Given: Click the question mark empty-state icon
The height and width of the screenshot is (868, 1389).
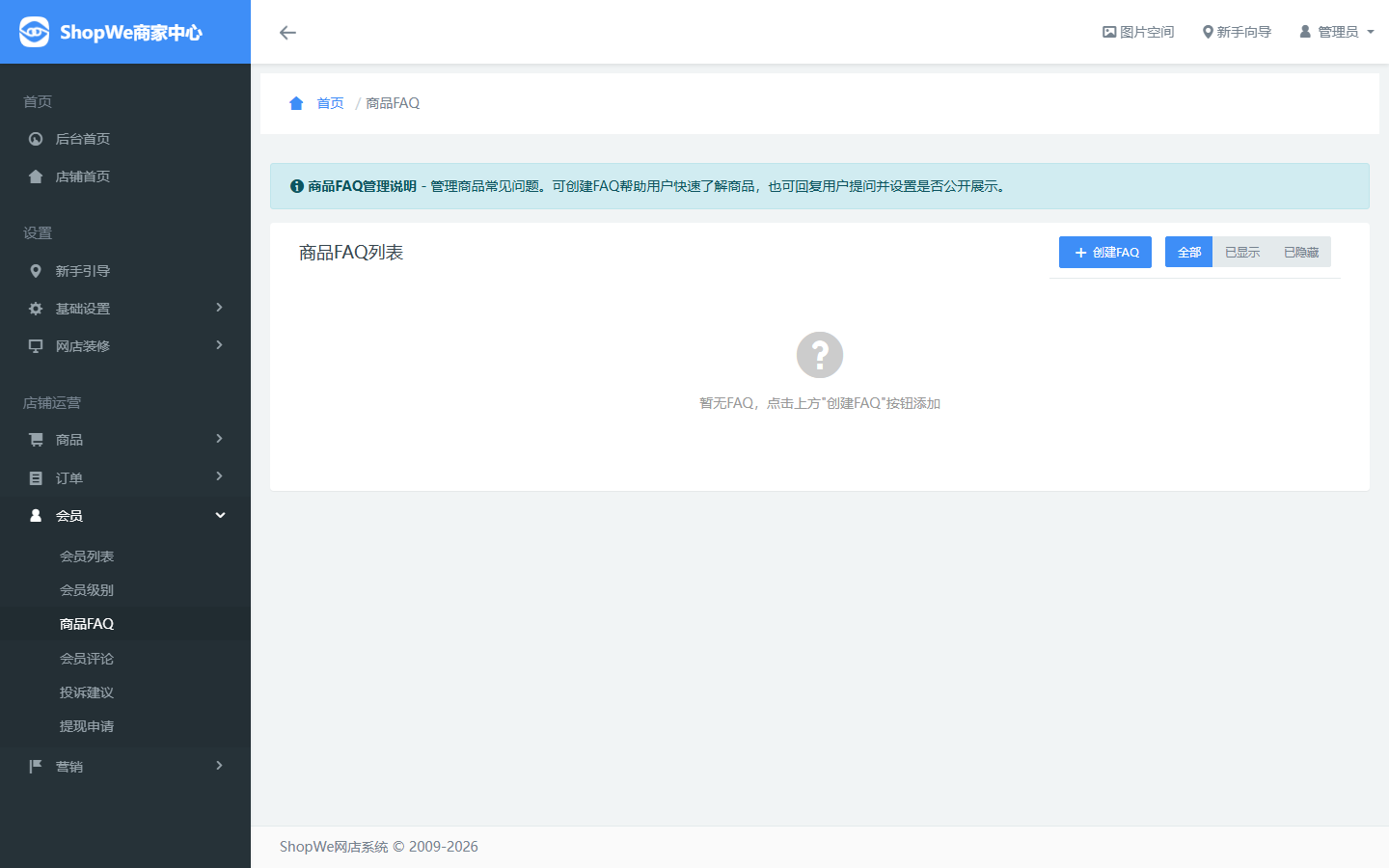Looking at the screenshot, I should tap(820, 355).
